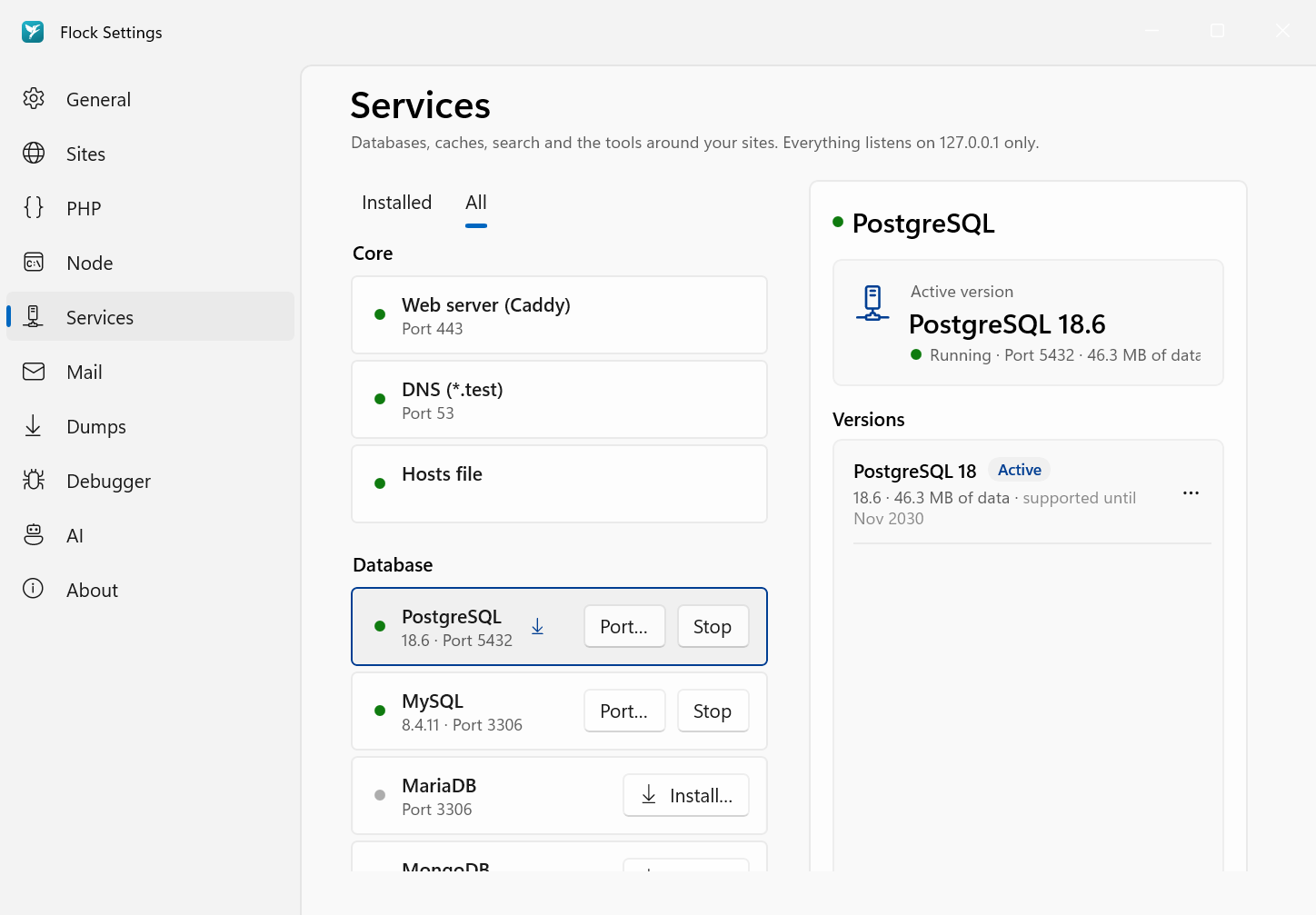Viewport: 1316px width, 915px height.
Task: Select the MariaDB service row
Action: 559,796
